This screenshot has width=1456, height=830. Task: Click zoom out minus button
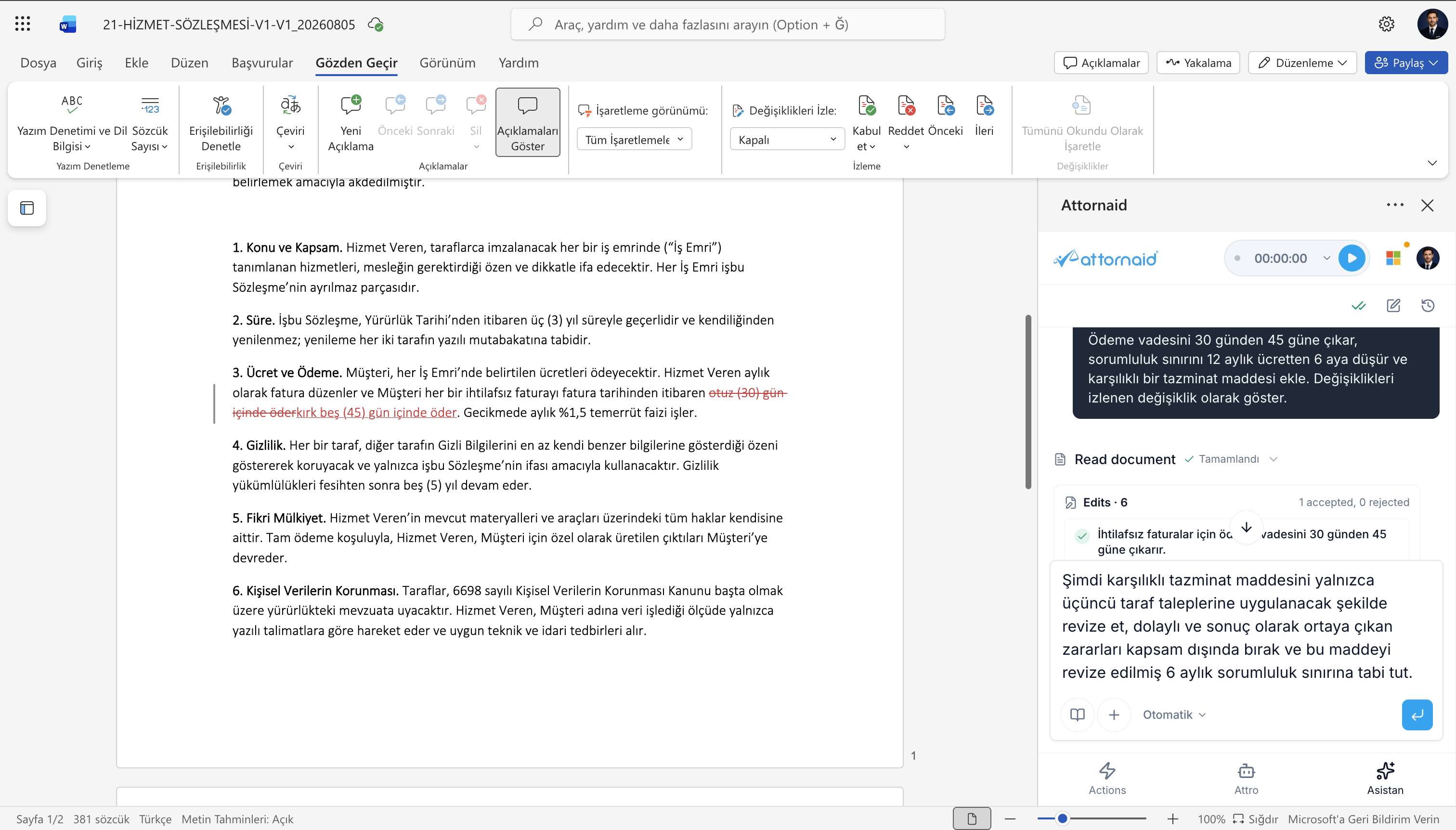1010,819
